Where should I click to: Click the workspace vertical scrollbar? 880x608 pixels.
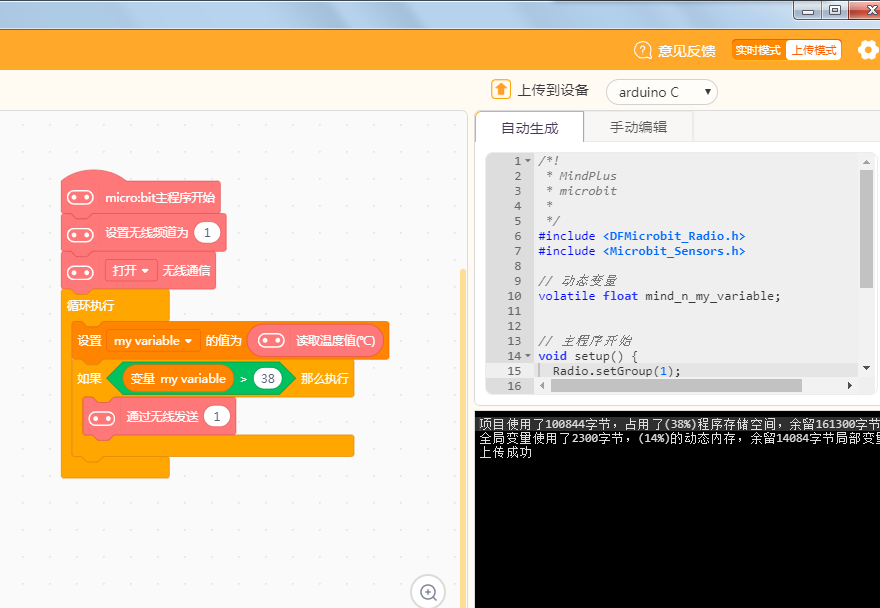point(463,438)
